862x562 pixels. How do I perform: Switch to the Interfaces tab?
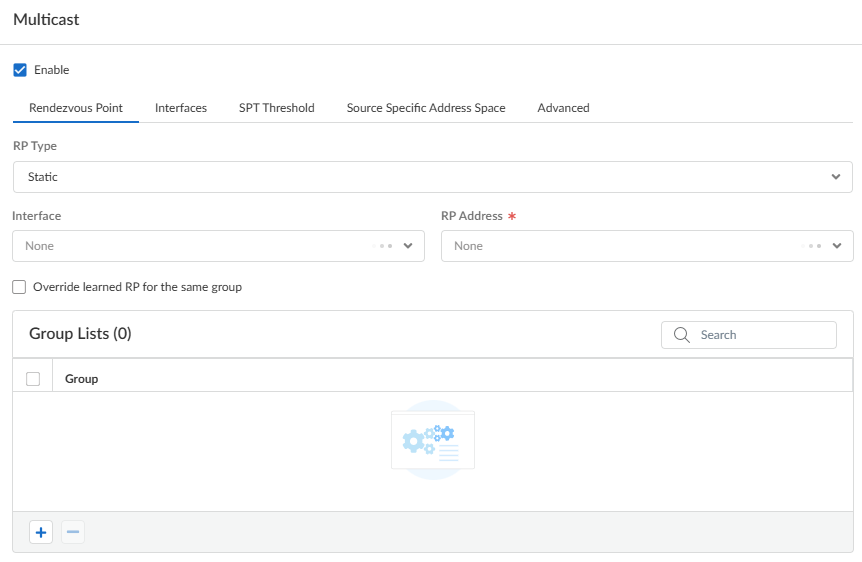tap(181, 108)
